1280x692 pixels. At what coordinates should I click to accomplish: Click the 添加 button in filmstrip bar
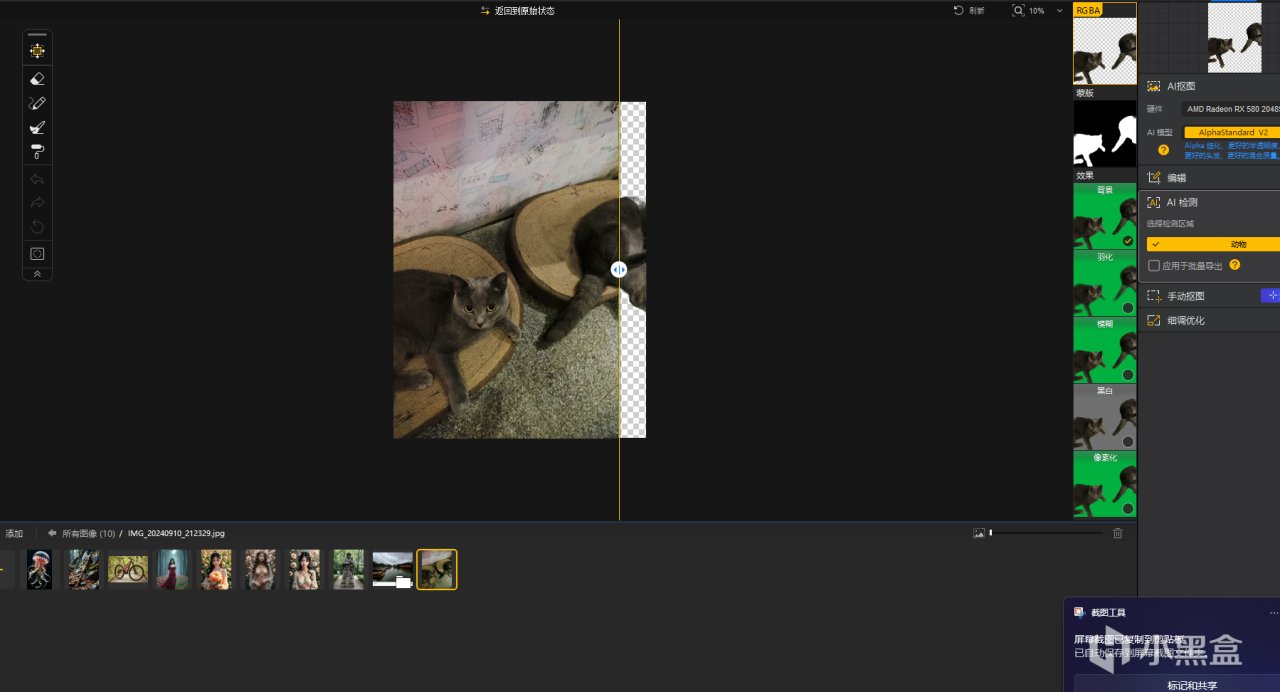coord(14,533)
